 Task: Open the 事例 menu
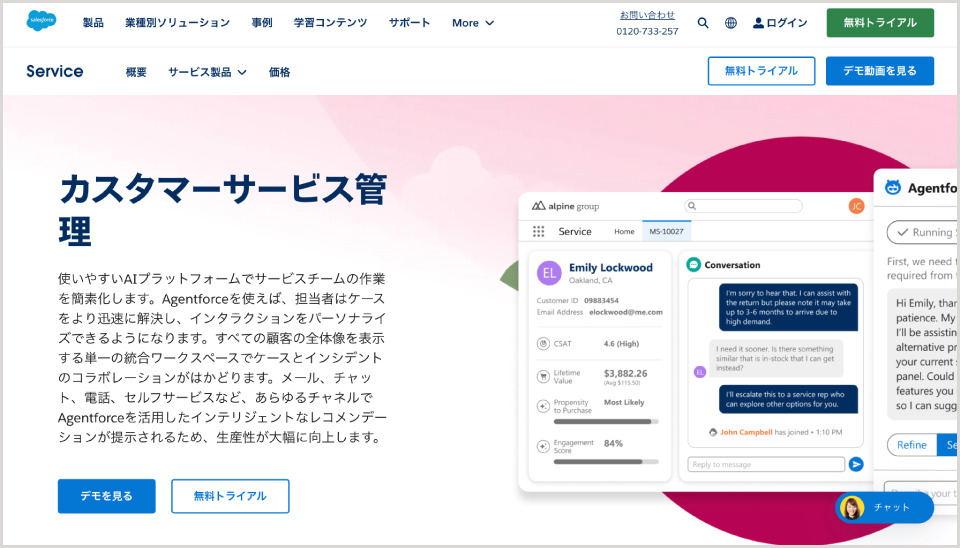(261, 23)
